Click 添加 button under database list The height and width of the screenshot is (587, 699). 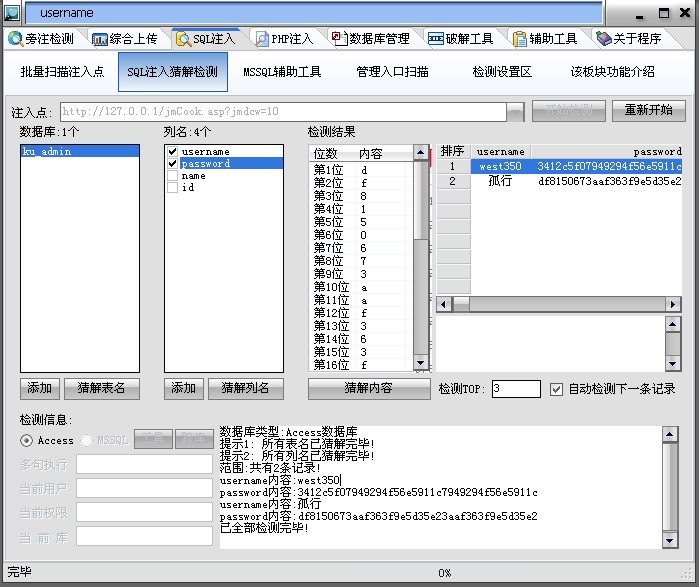coord(40,389)
